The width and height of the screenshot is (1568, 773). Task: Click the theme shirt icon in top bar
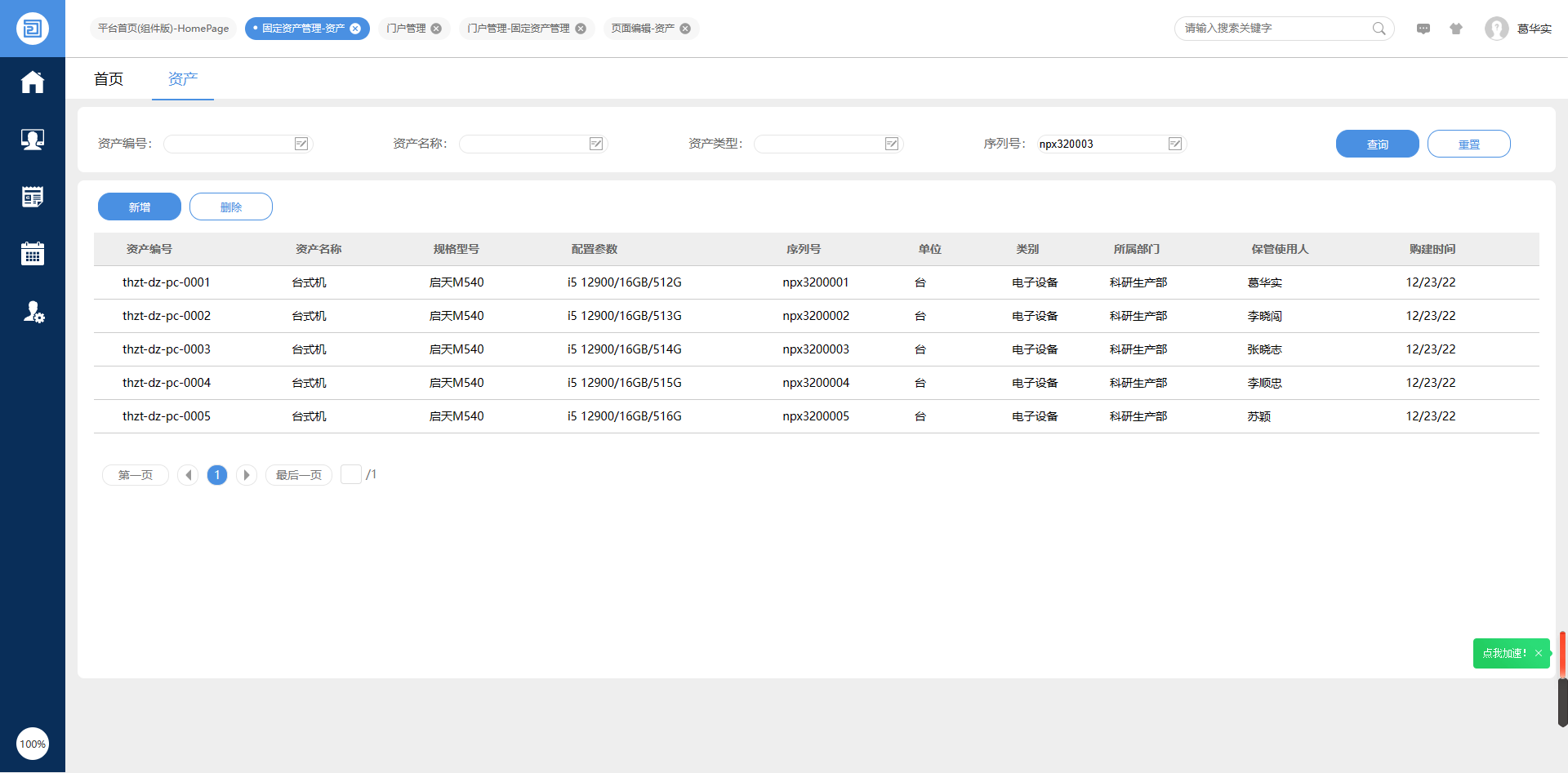tap(1456, 29)
